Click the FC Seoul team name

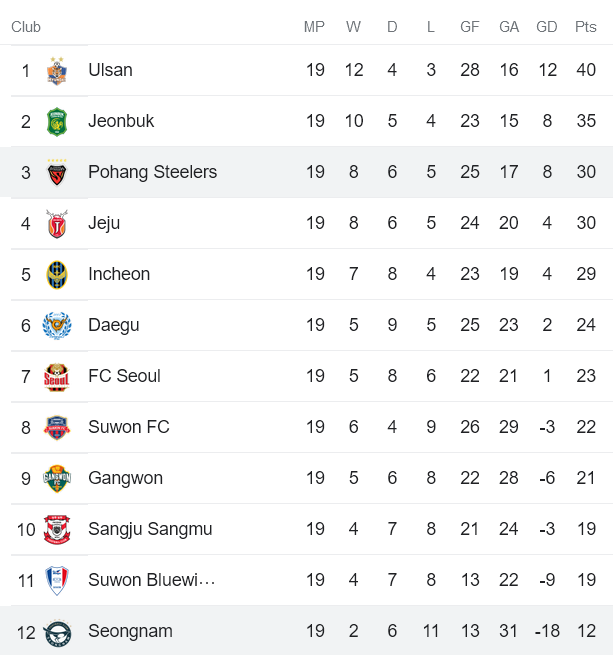coord(124,376)
